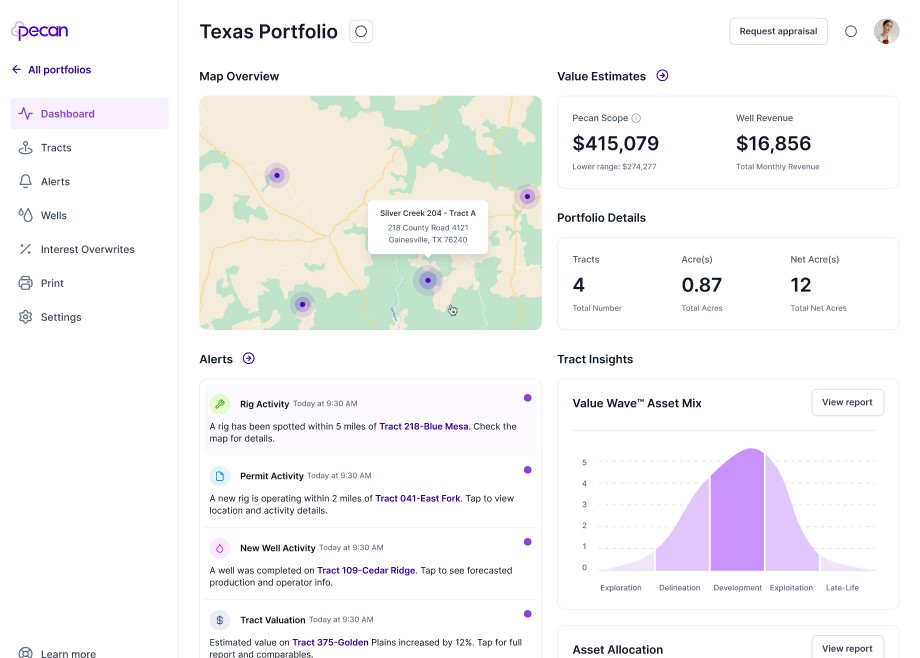
Task: Open Value Estimates arrow icon
Action: pyautogui.click(x=662, y=76)
